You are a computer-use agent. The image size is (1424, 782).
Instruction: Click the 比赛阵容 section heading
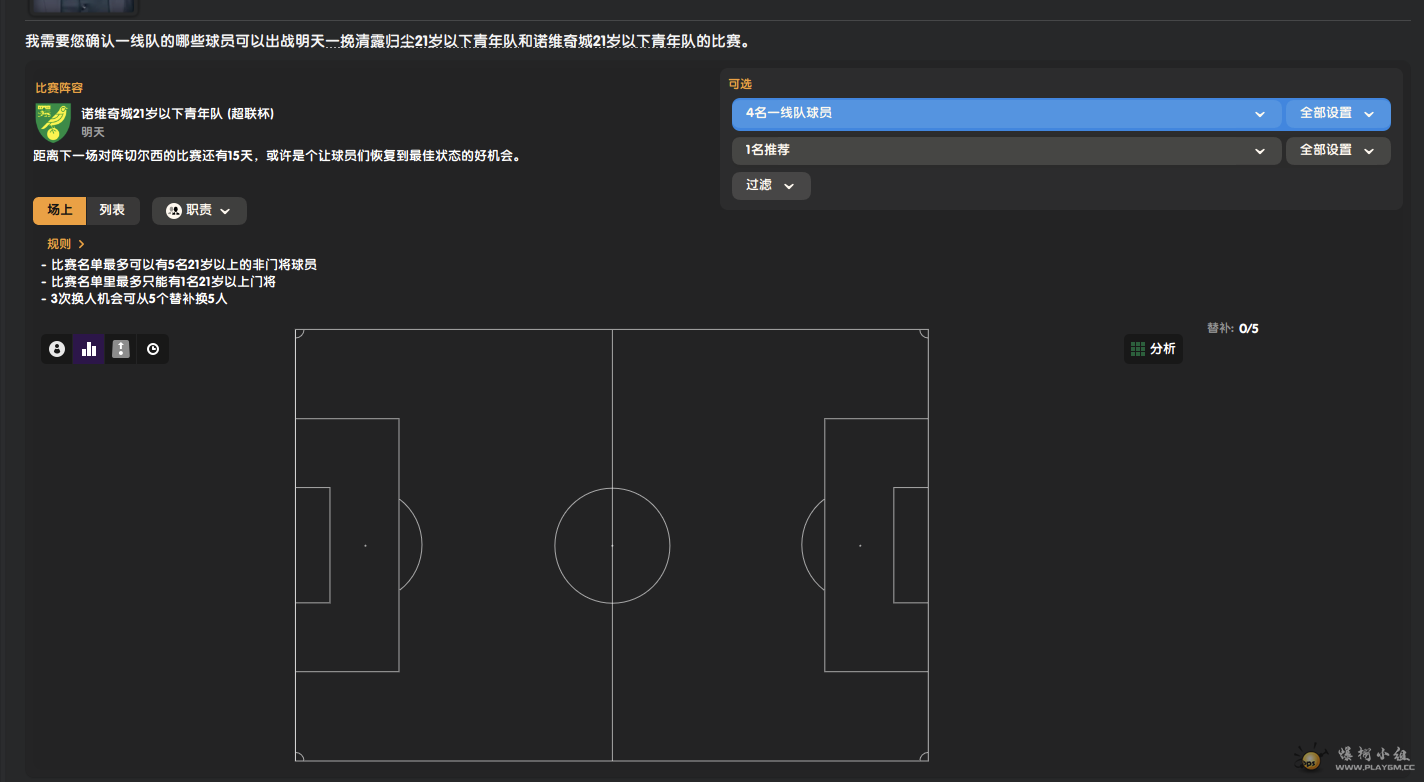tap(59, 88)
